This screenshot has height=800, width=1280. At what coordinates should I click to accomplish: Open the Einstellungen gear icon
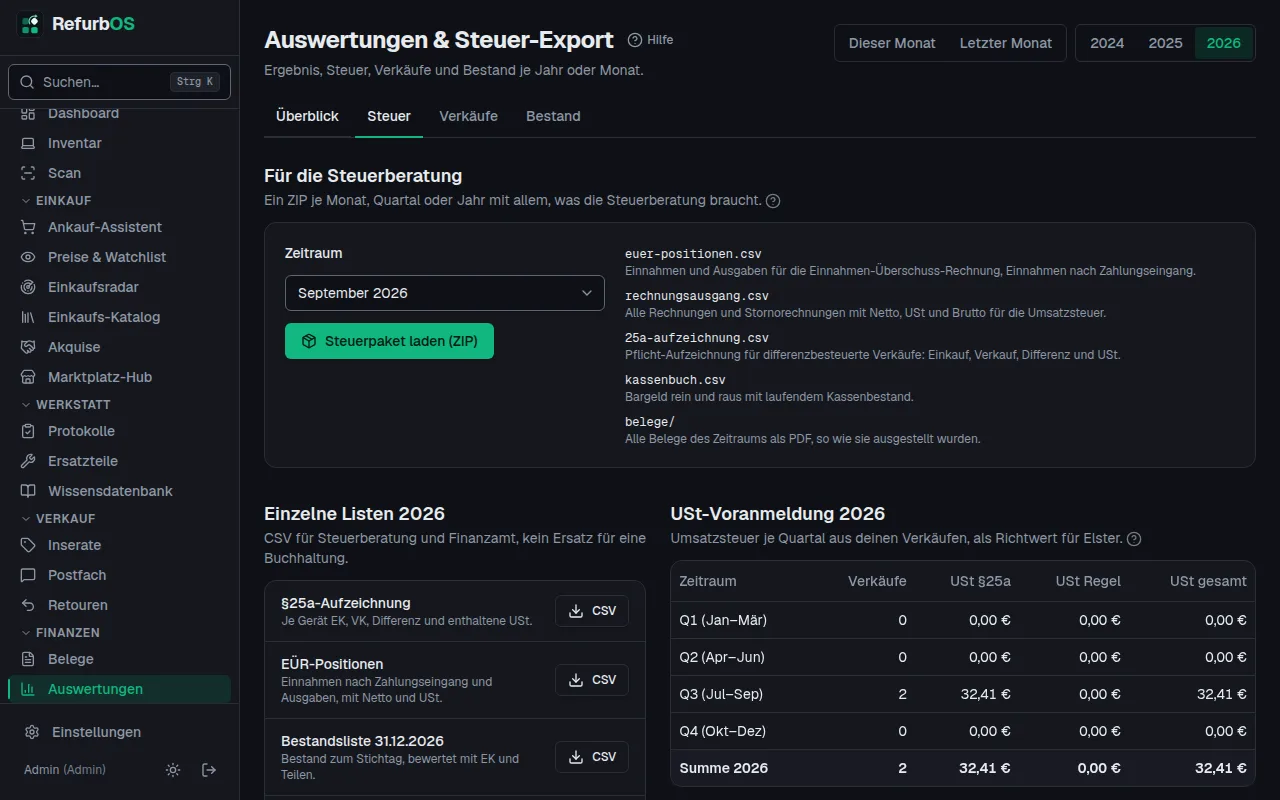point(32,732)
